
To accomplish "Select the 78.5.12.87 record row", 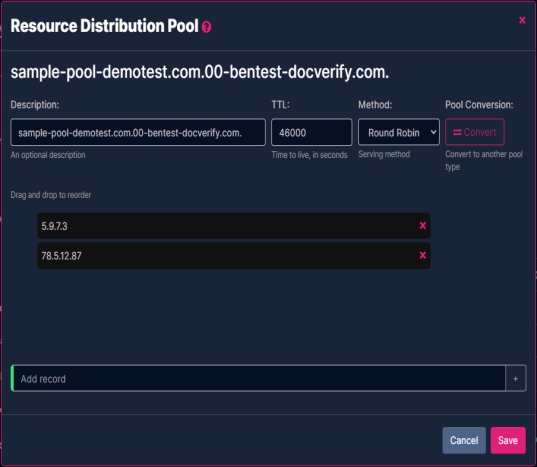I will pyautogui.click(x=234, y=255).
